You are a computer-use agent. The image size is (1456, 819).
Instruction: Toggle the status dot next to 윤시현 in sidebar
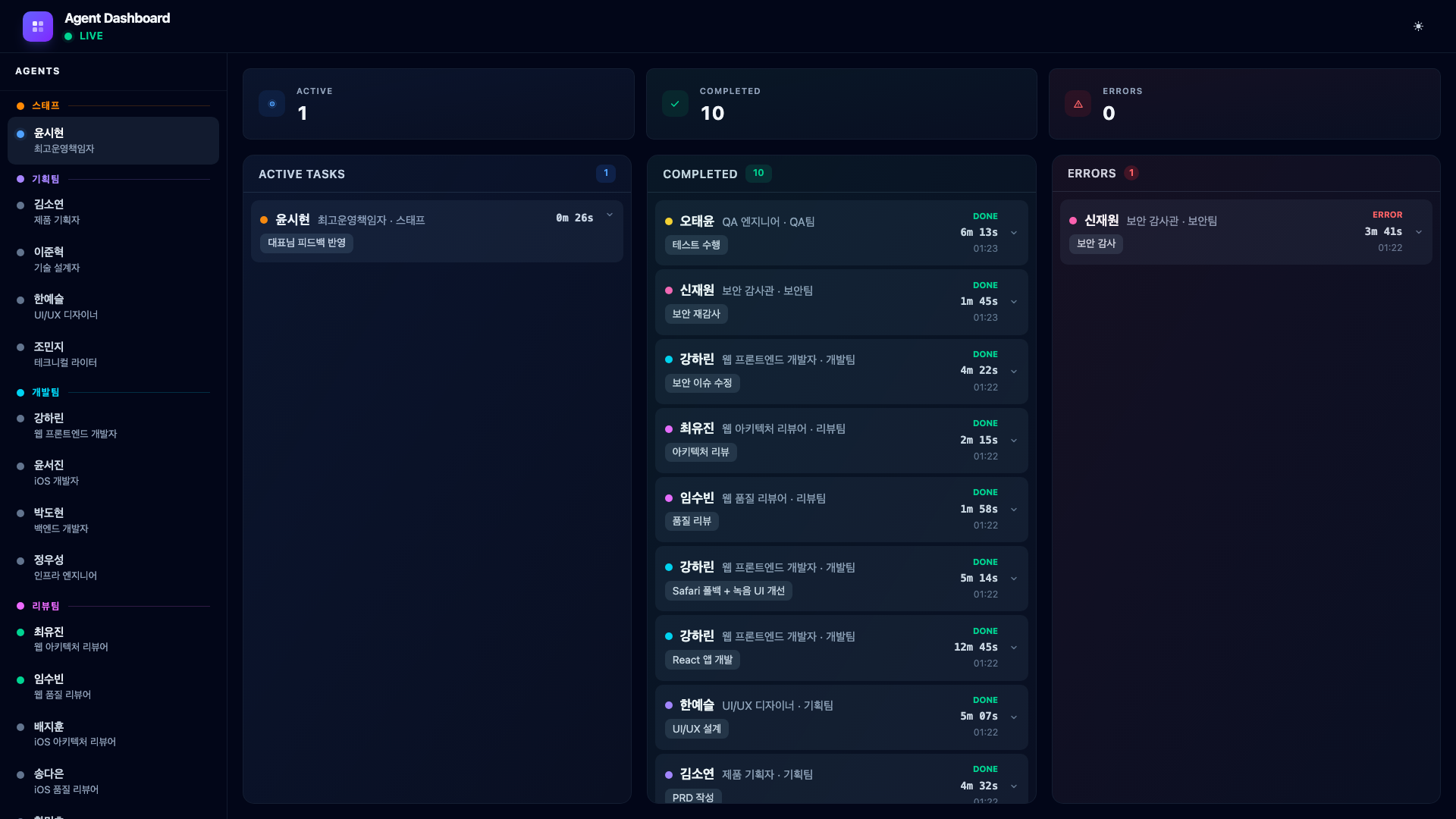20,133
